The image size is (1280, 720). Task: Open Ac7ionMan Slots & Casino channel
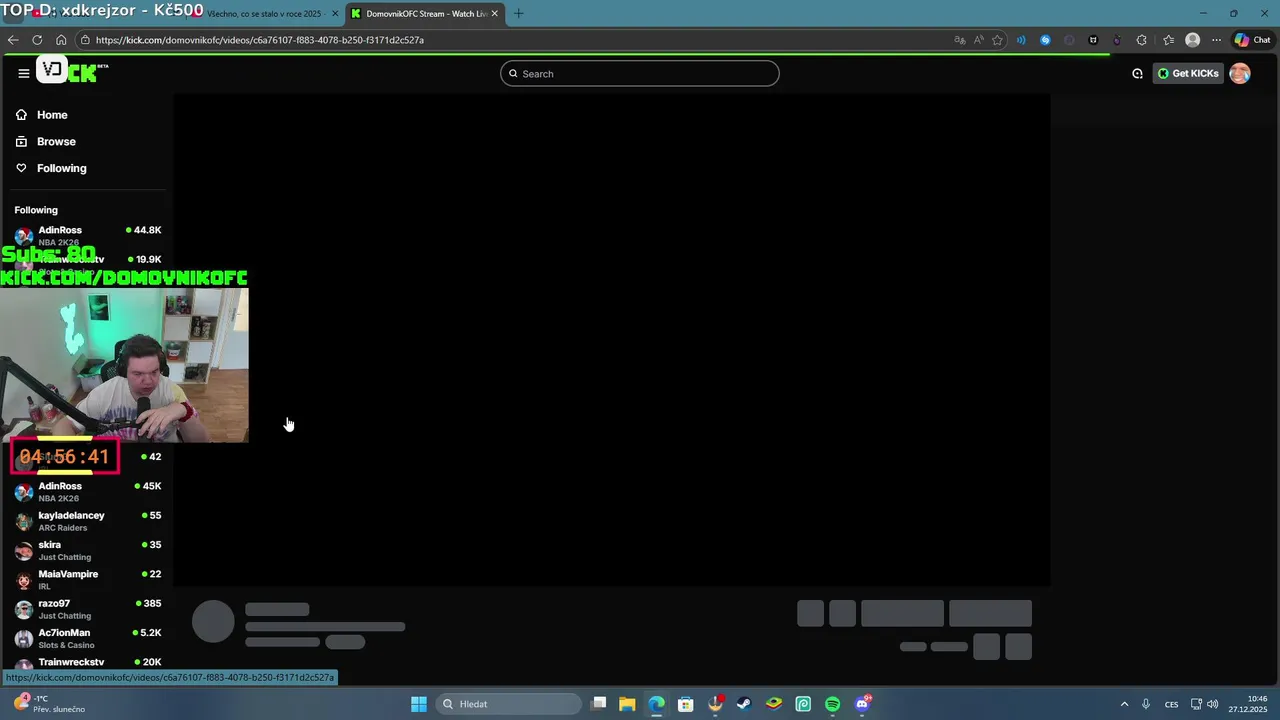88,639
